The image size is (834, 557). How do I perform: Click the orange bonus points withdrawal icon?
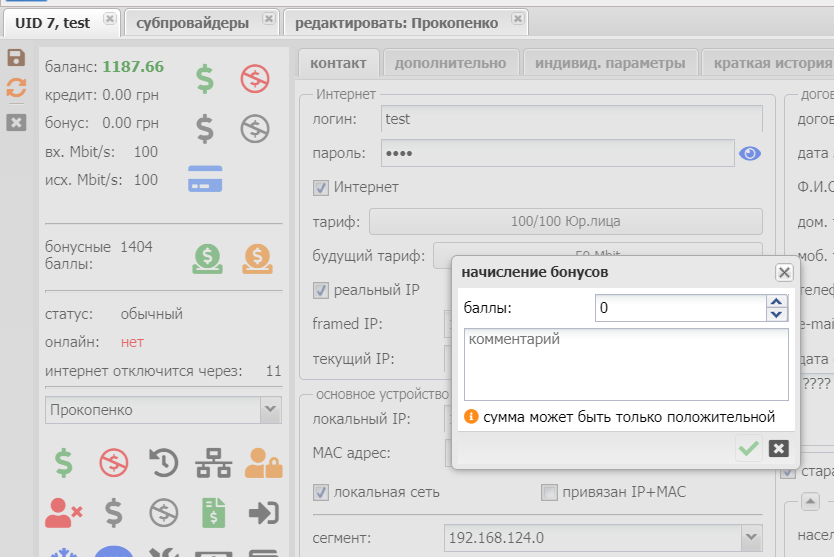click(x=257, y=259)
